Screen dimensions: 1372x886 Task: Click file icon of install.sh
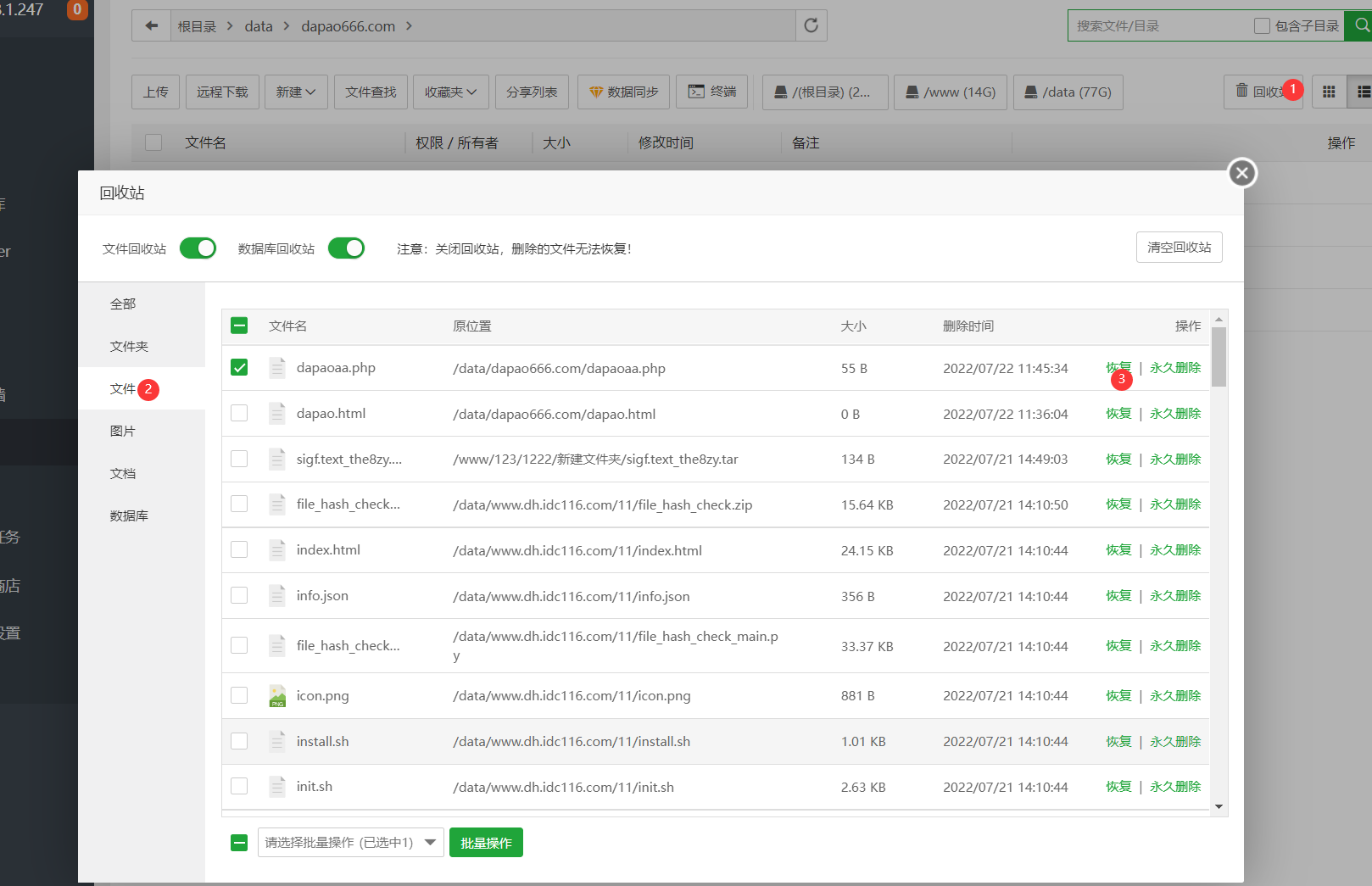click(277, 742)
